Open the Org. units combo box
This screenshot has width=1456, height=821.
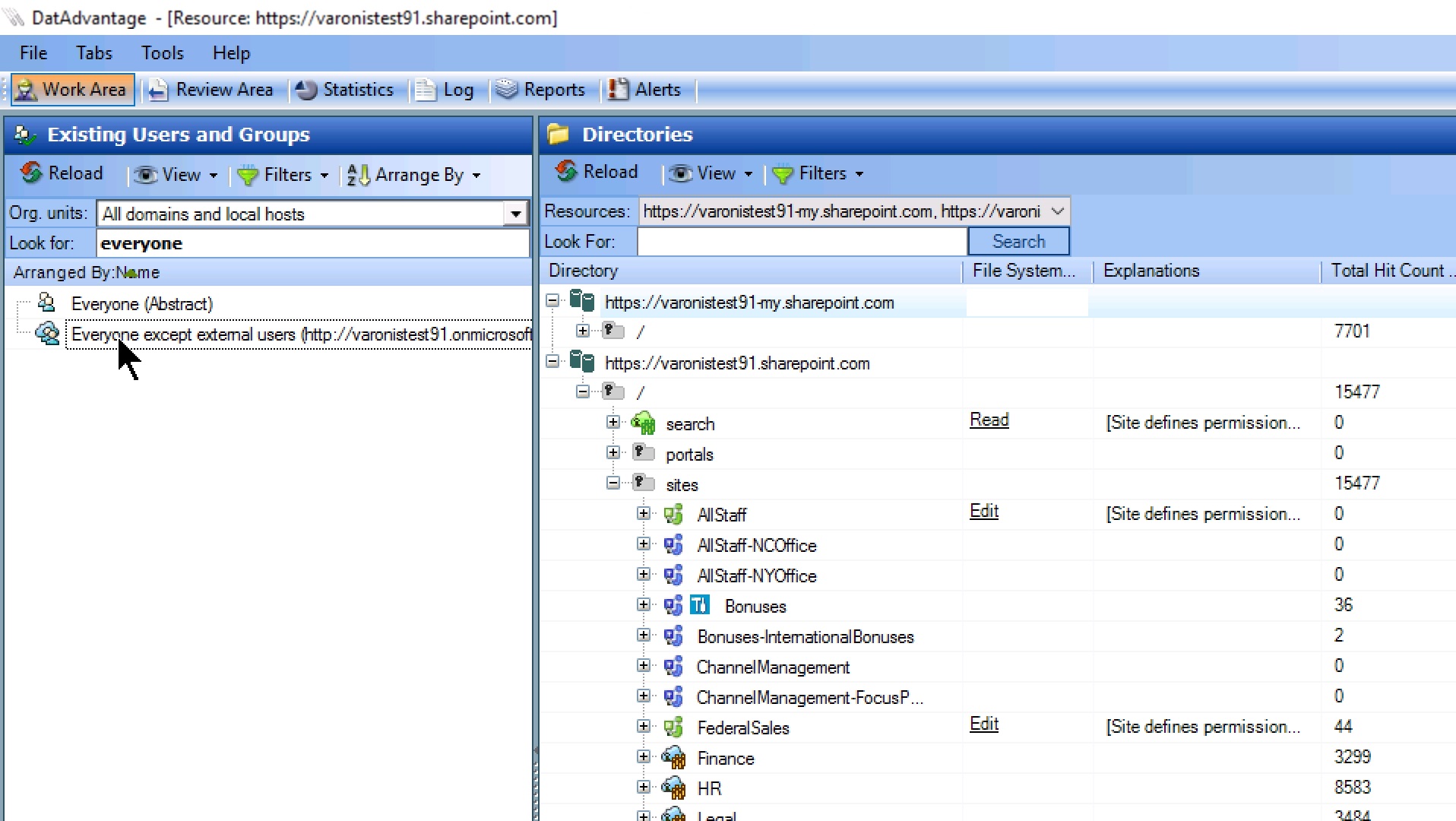[313, 214]
